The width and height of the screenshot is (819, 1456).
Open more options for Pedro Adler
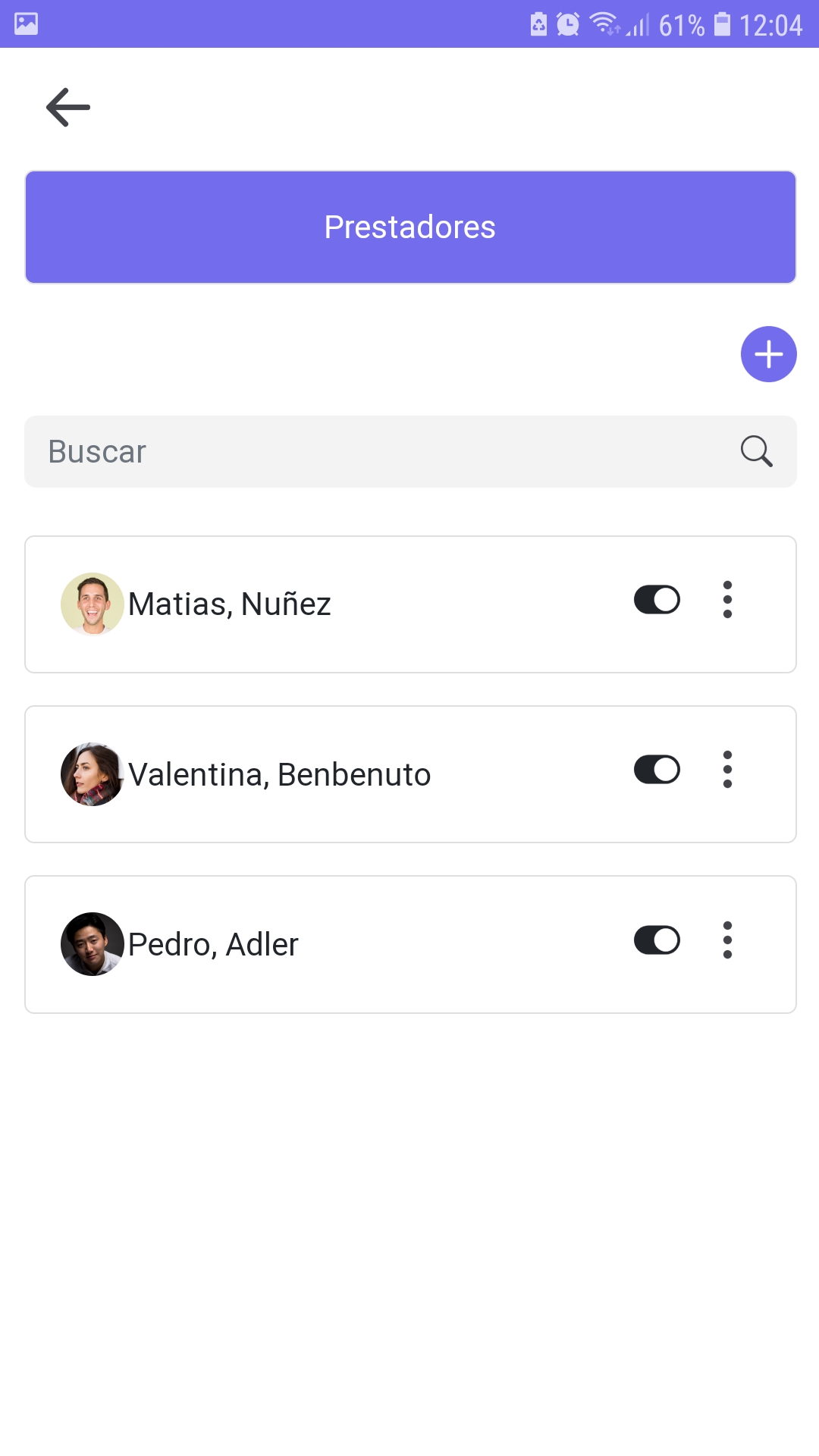[x=727, y=940]
